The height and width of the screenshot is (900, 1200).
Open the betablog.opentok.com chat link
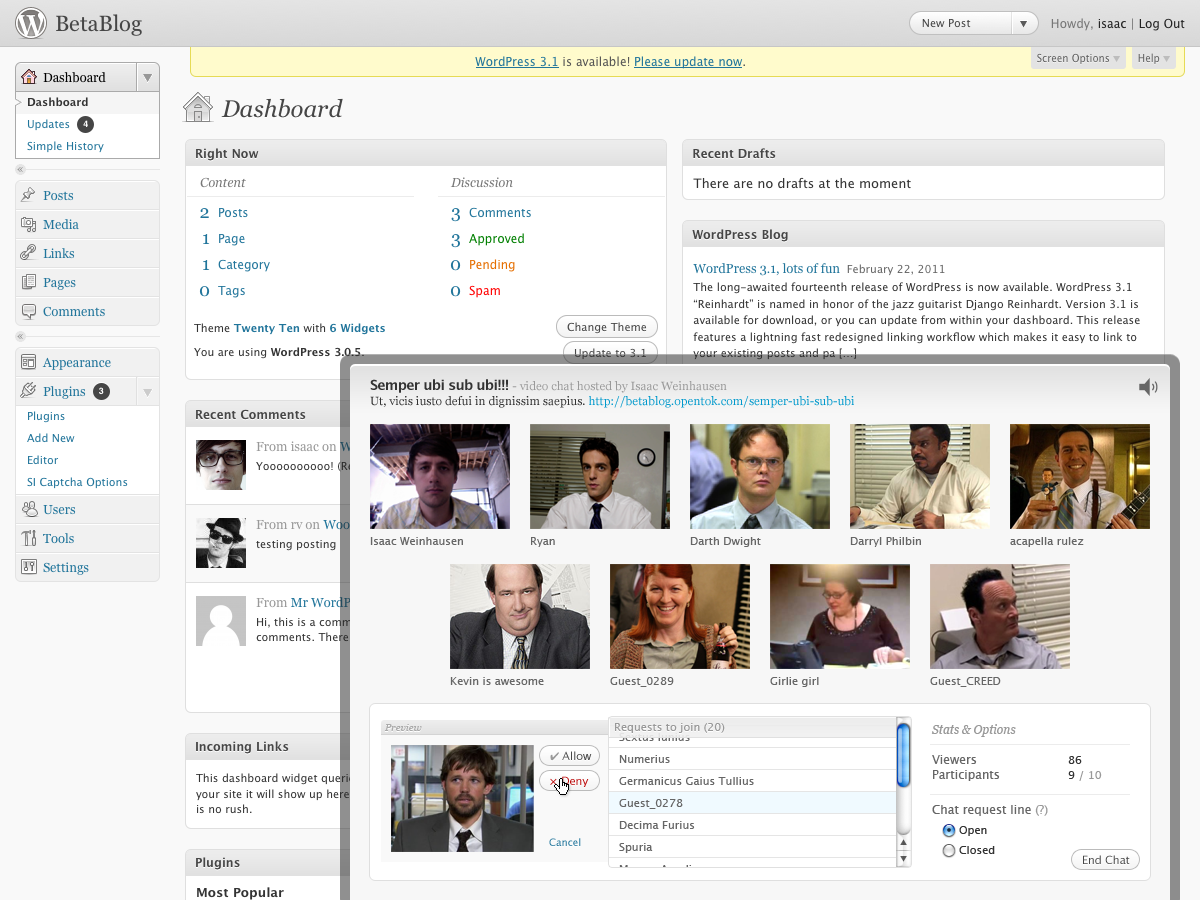point(721,401)
